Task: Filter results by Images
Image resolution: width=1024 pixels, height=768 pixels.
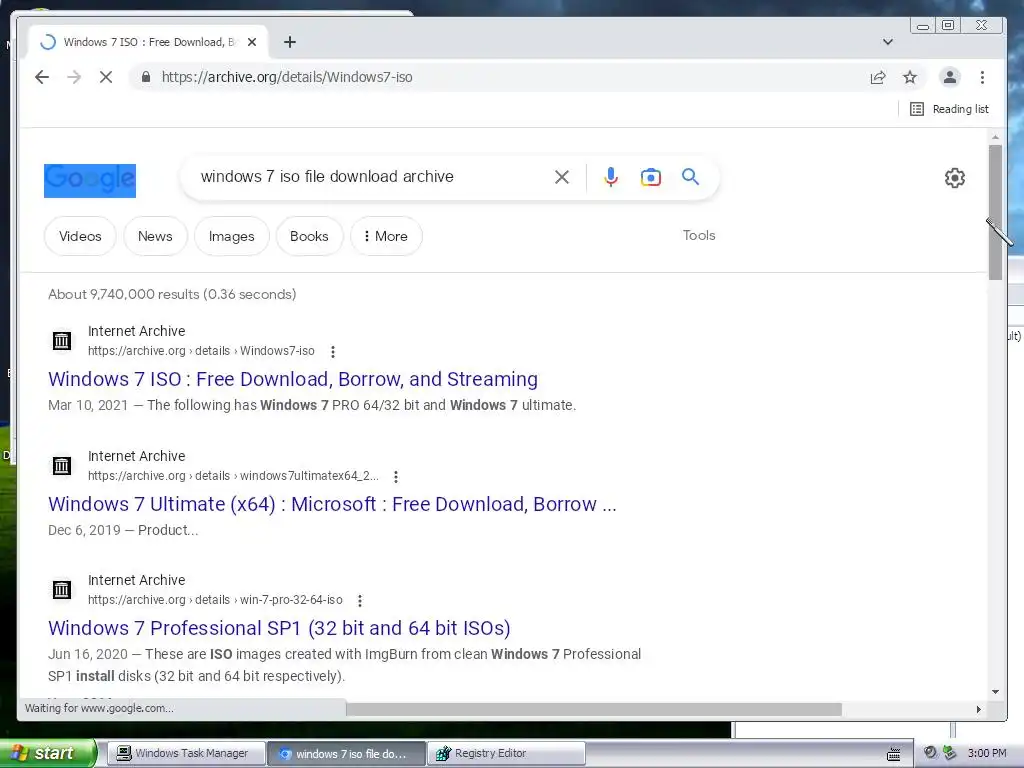Action: [x=231, y=236]
